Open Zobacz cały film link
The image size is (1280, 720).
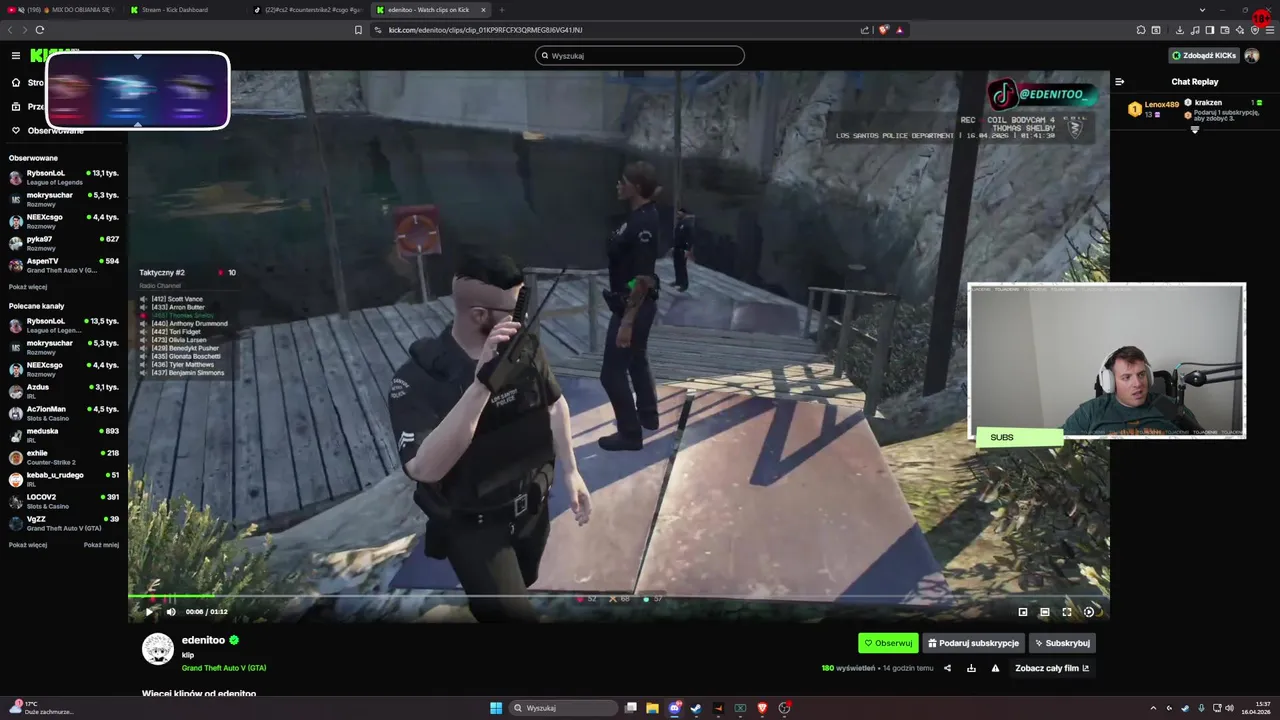coord(1052,668)
